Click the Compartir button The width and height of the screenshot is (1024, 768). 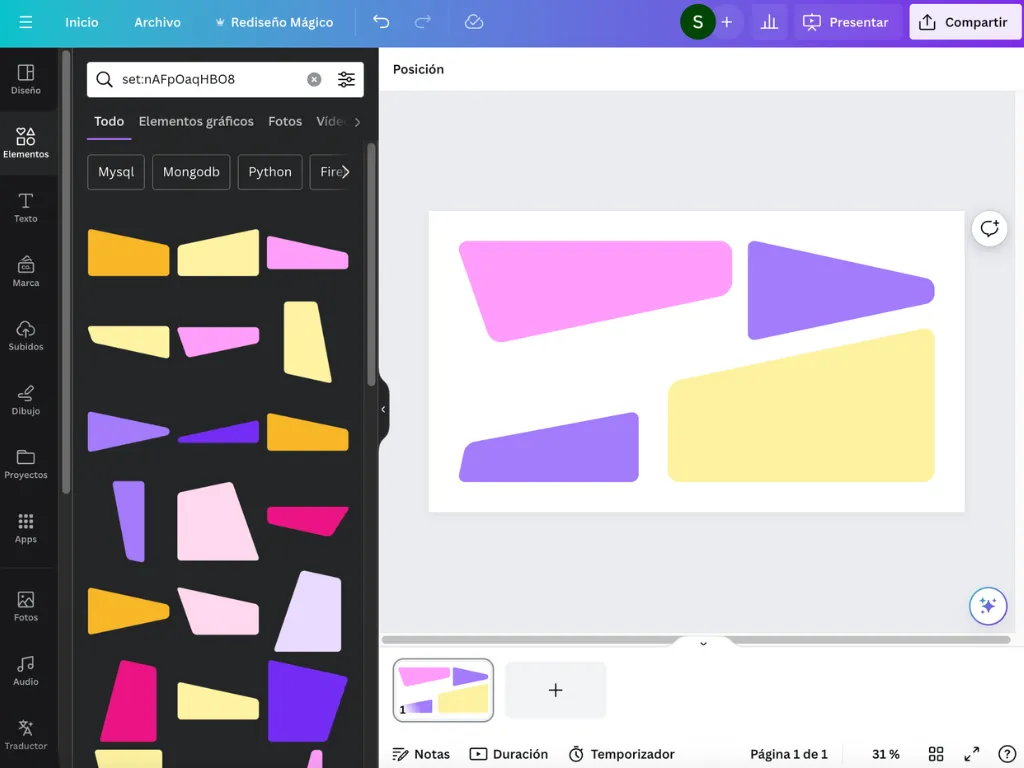click(x=965, y=22)
